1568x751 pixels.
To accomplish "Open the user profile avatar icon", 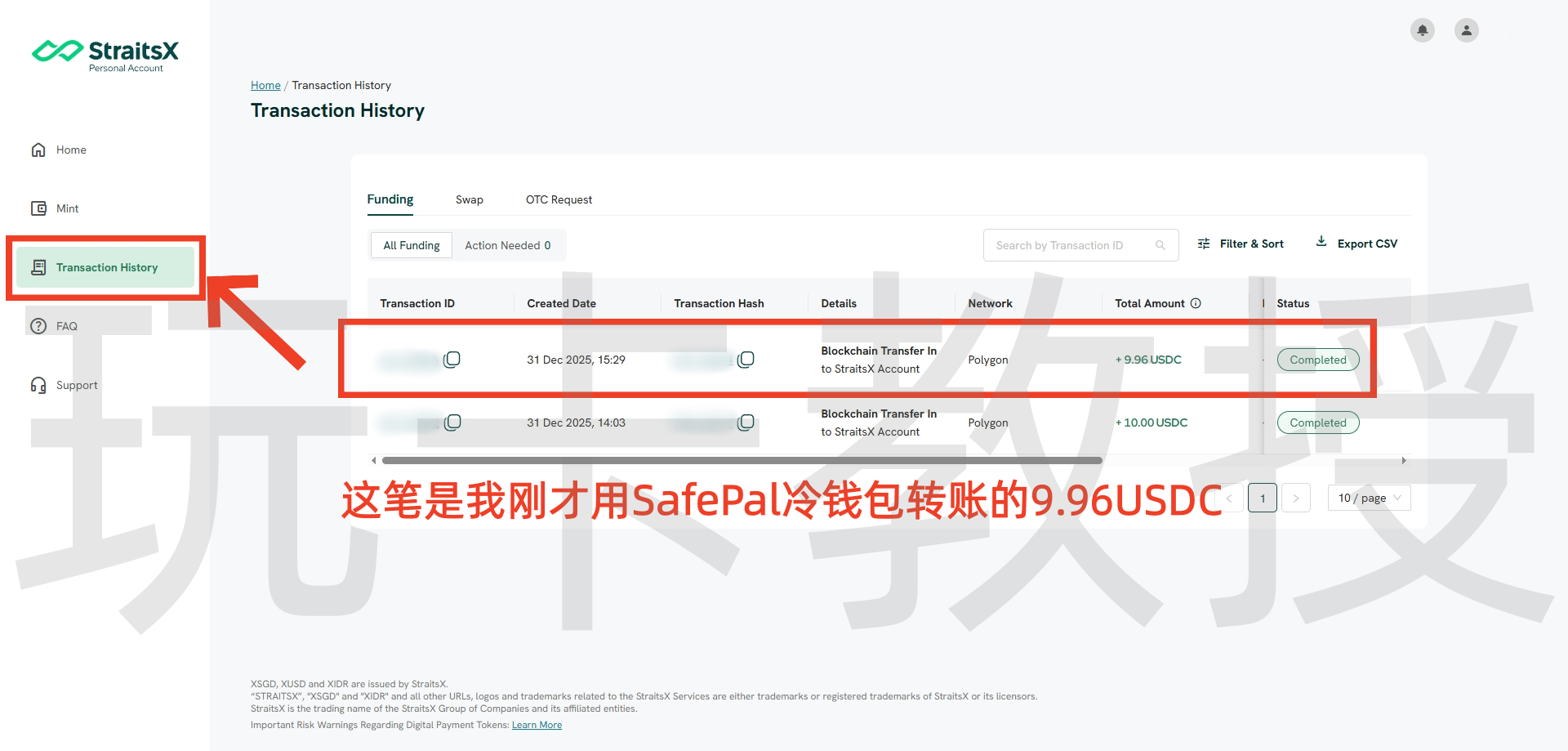I will (1466, 30).
